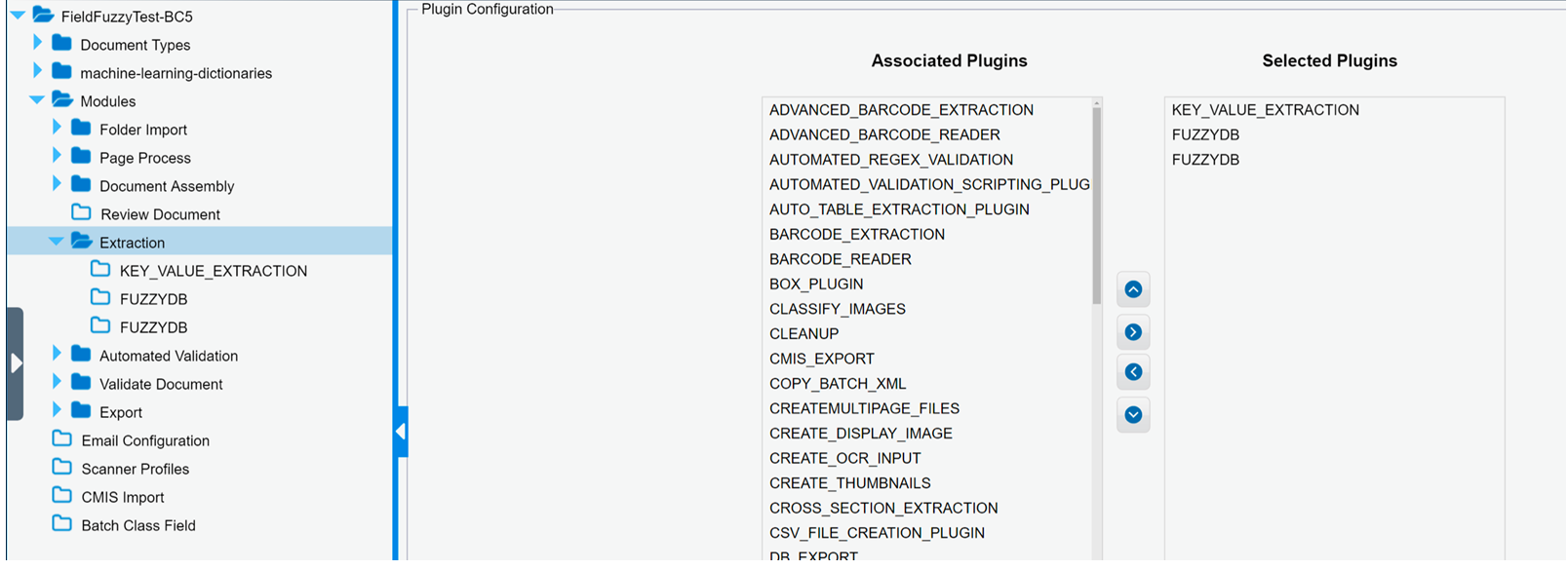This screenshot has width=1568, height=570.
Task: Click the move plugin down arrow button
Action: click(1133, 415)
